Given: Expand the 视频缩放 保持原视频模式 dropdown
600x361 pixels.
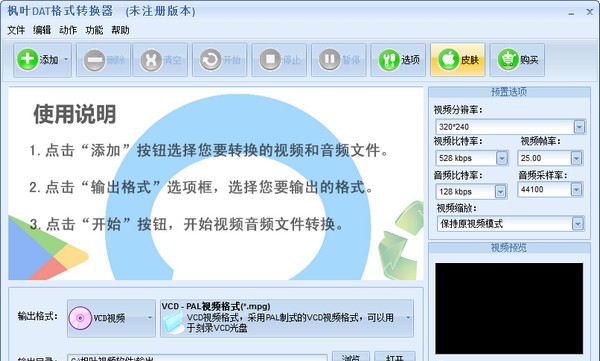Looking at the screenshot, I should (x=578, y=224).
